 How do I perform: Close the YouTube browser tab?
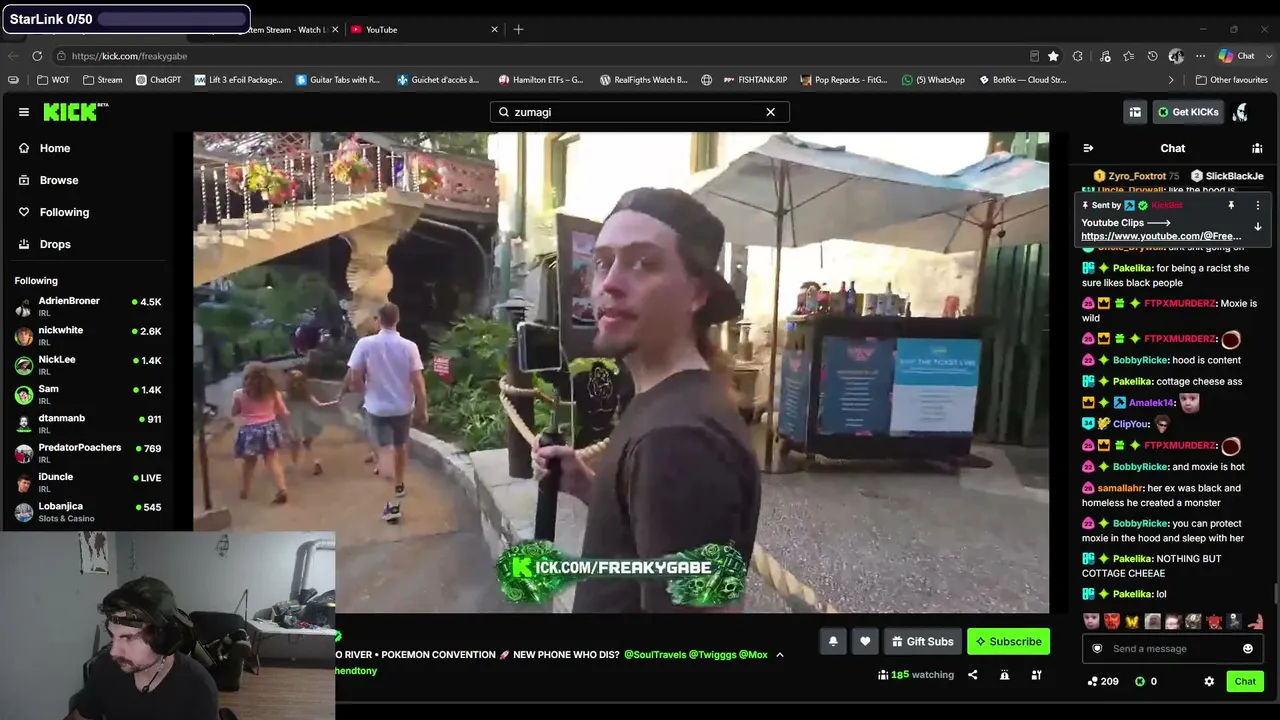coord(494,30)
